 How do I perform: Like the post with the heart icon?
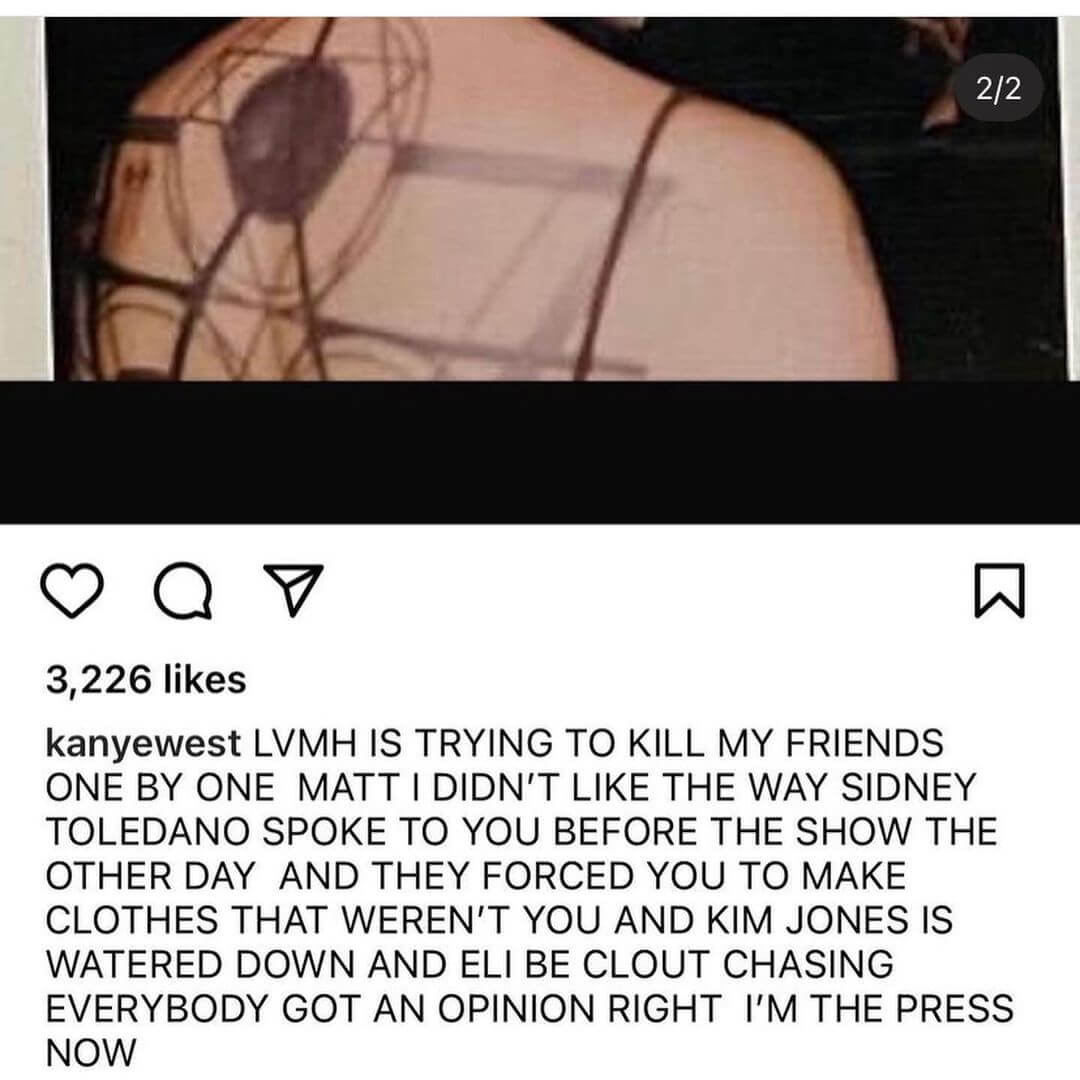[x=72, y=590]
